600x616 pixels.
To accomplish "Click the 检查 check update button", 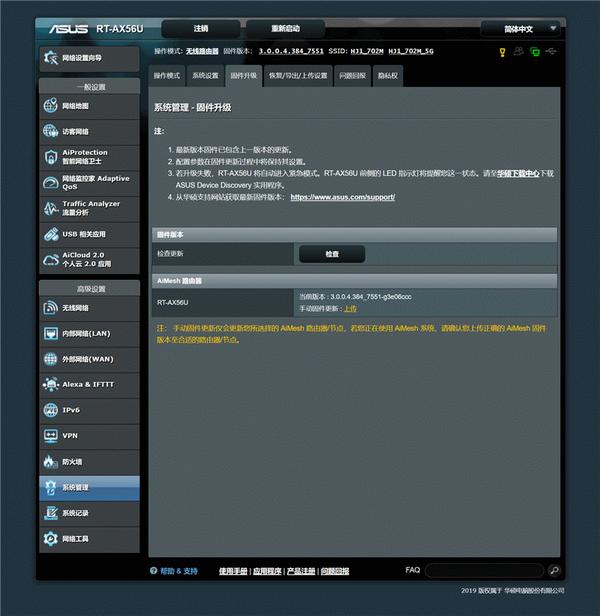I will (332, 254).
